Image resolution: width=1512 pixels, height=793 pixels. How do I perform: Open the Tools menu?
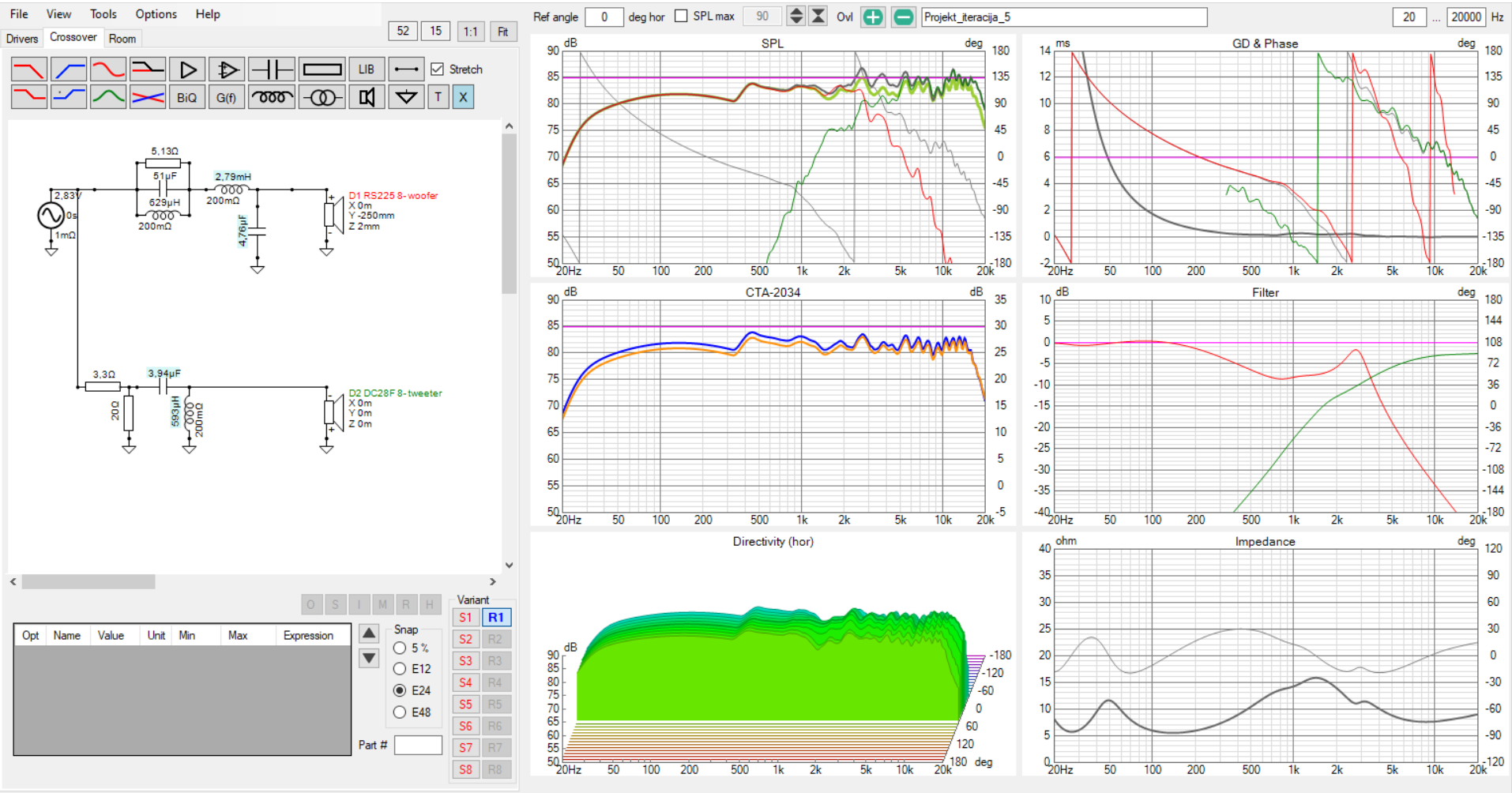tap(103, 14)
